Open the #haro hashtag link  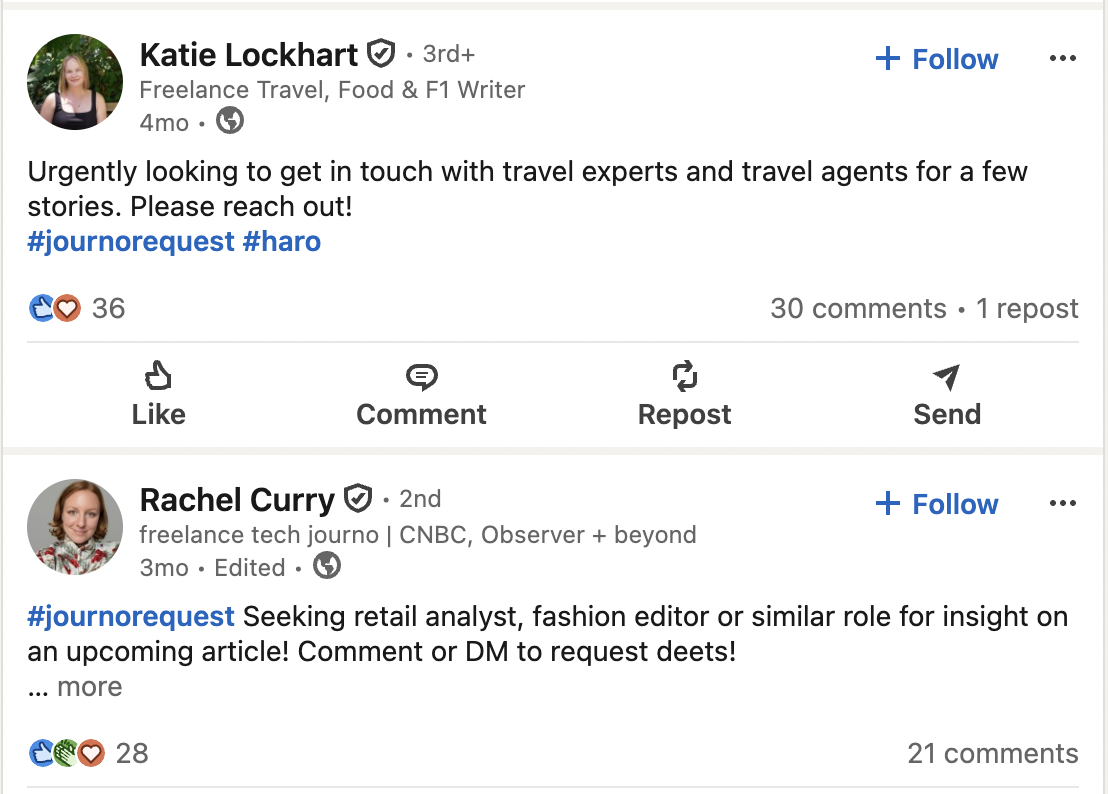coord(281,241)
